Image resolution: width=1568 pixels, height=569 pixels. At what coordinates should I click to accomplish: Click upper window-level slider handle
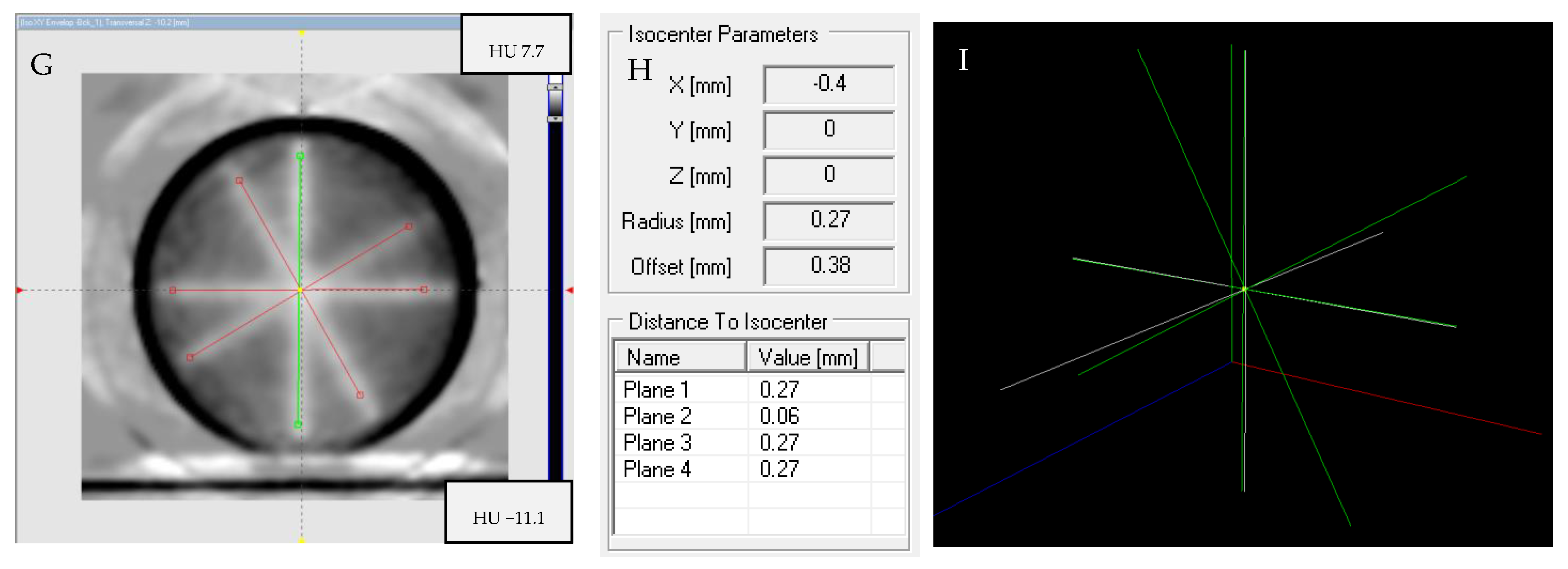(554, 87)
